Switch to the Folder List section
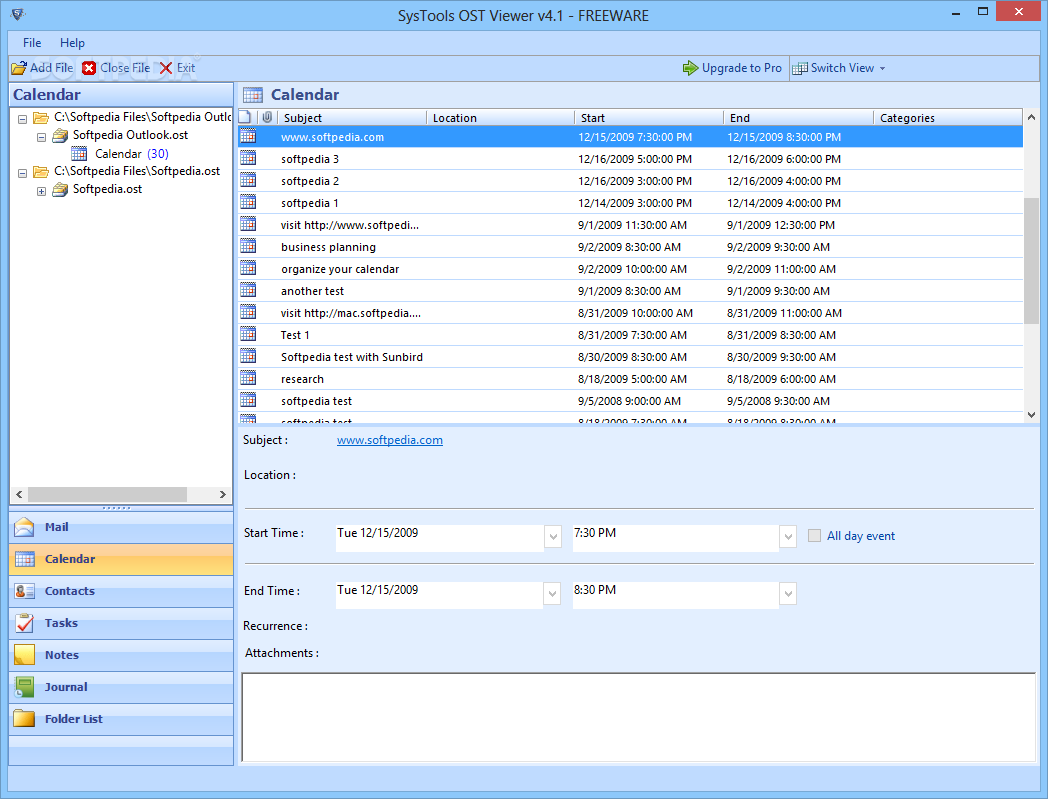1048x799 pixels. pos(121,719)
